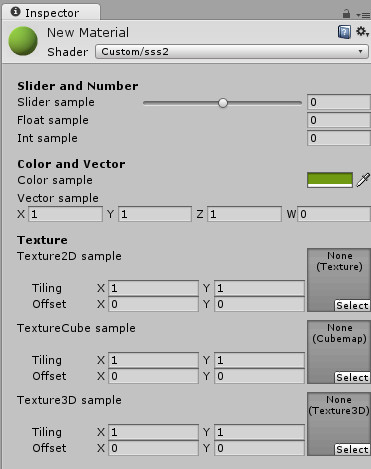Image resolution: width=371 pixels, height=469 pixels.
Task: Focus the Int sample value field
Action: (339, 138)
